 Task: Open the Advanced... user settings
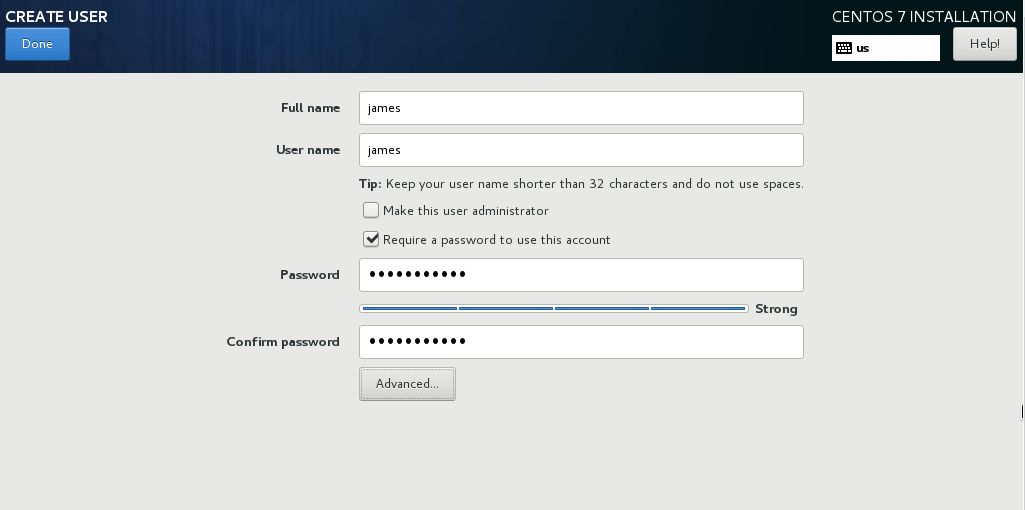pyautogui.click(x=407, y=384)
